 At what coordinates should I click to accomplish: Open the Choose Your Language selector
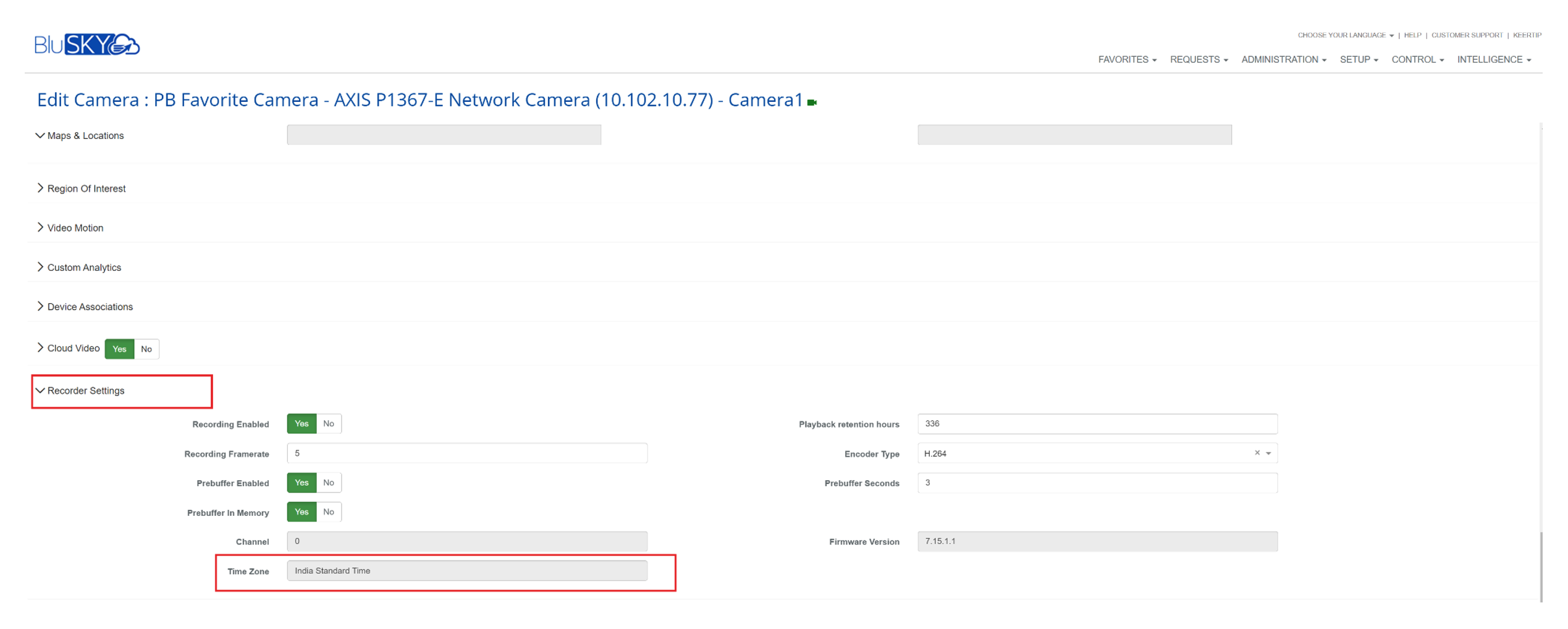tap(1345, 35)
